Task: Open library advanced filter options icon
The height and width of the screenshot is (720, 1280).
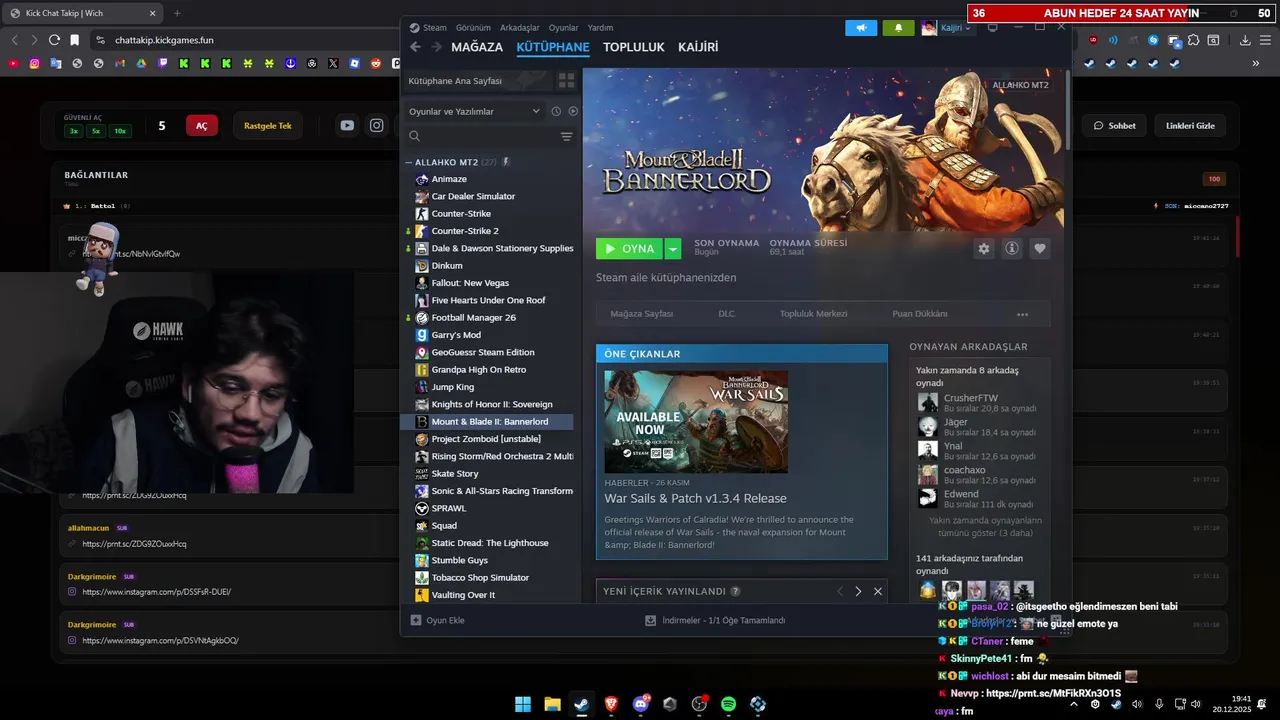Action: pos(566,136)
